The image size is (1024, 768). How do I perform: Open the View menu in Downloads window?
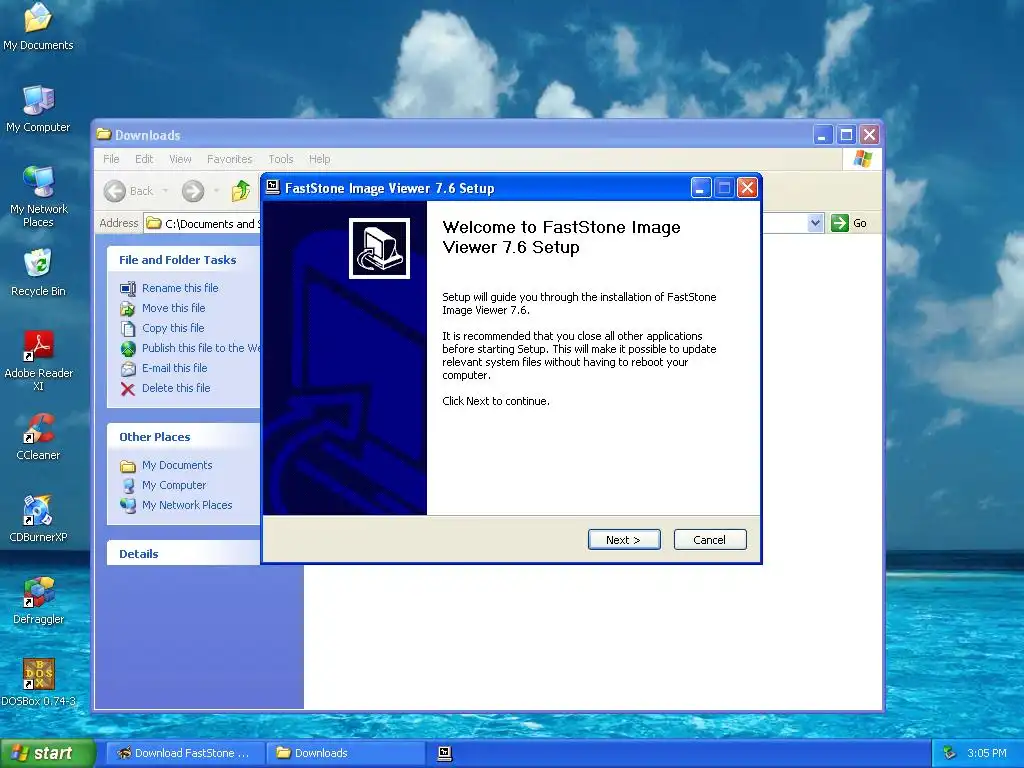tap(180, 159)
